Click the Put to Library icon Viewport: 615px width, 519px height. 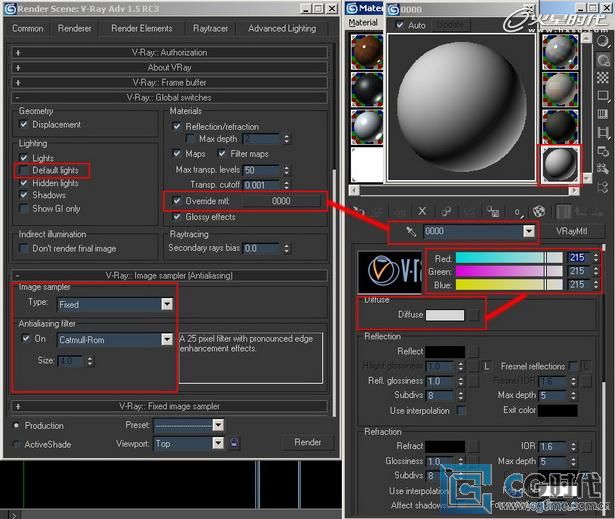pyautogui.click(x=493, y=211)
